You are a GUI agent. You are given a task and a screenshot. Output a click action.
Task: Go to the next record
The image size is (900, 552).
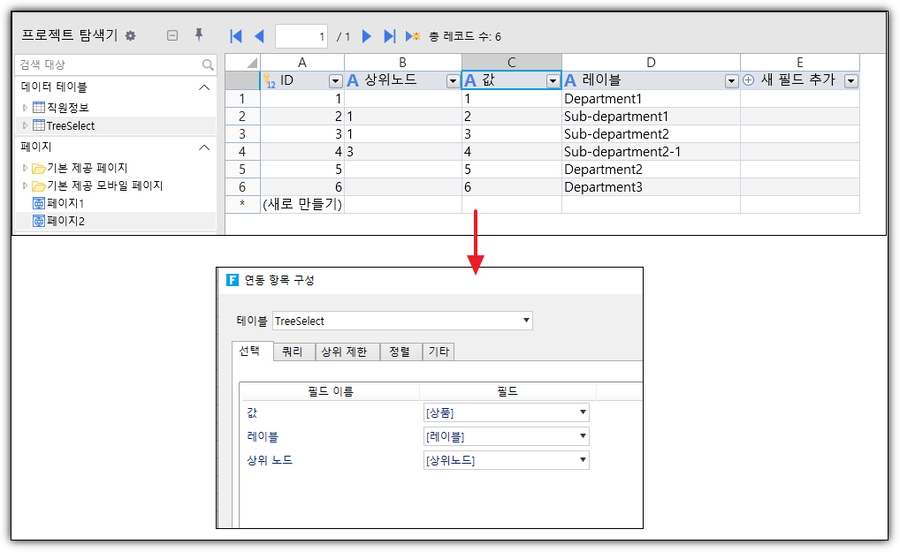[366, 36]
